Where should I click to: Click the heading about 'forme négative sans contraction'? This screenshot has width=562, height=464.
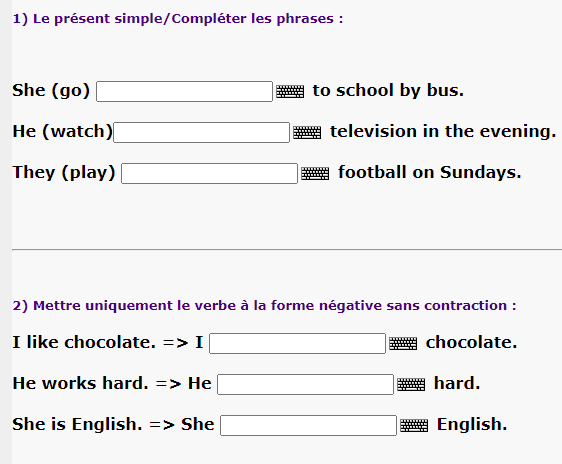[264, 306]
